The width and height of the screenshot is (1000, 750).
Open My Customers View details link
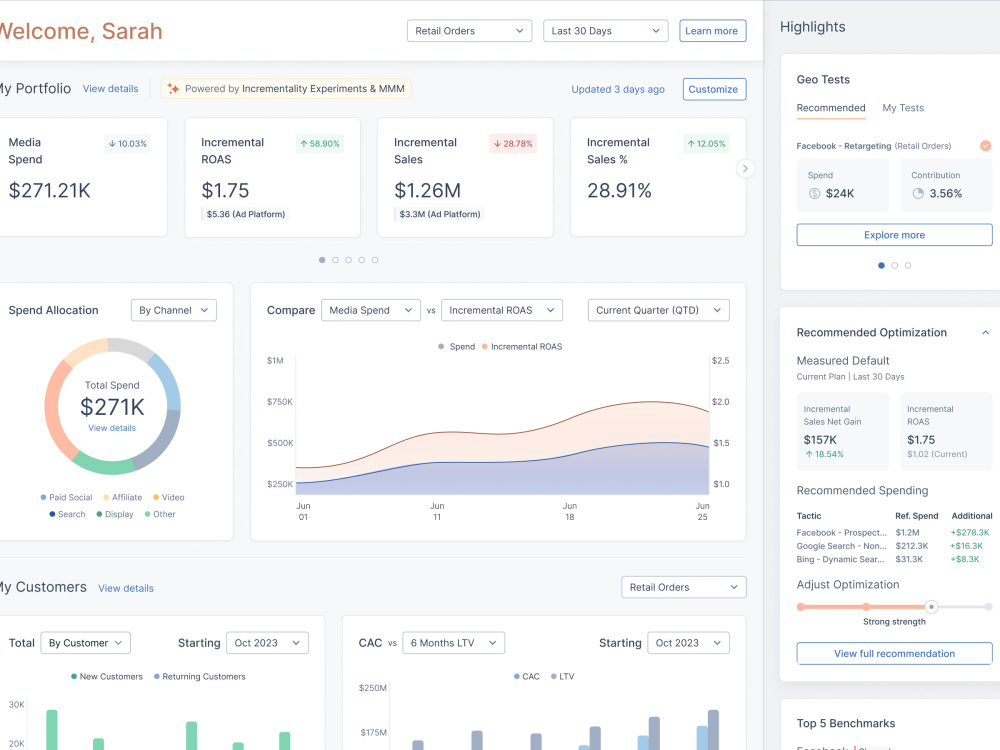coord(126,588)
